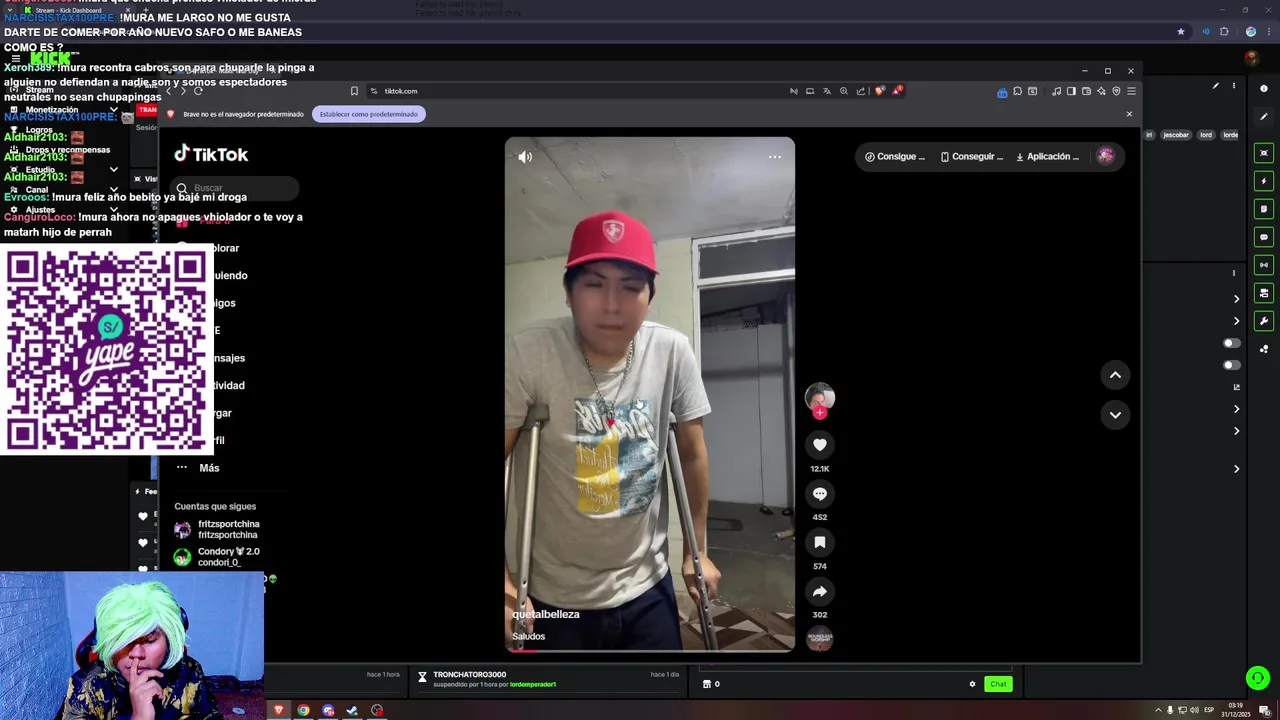Collapse the Estudio section in the Kick menu
This screenshot has width=1280, height=720.
pyautogui.click(x=114, y=169)
